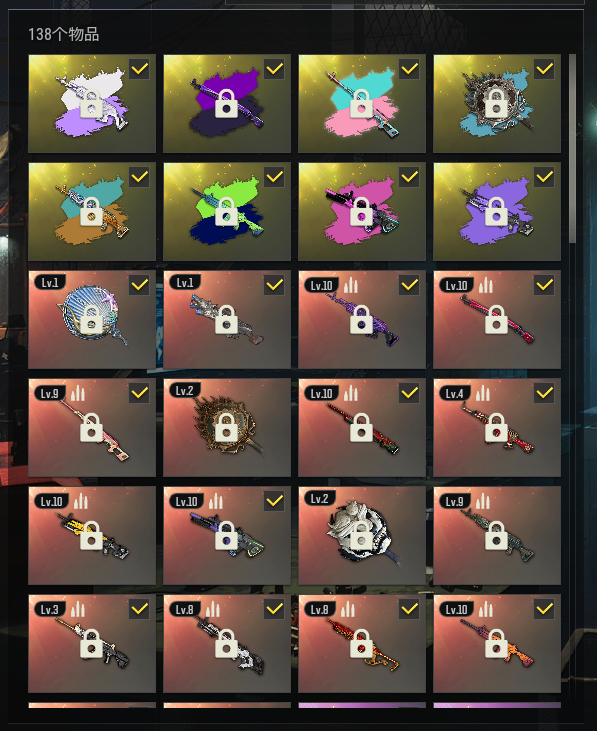This screenshot has height=731, width=597.
Task: Open the teal-orange camo rifle tile
Action: (x=92, y=211)
